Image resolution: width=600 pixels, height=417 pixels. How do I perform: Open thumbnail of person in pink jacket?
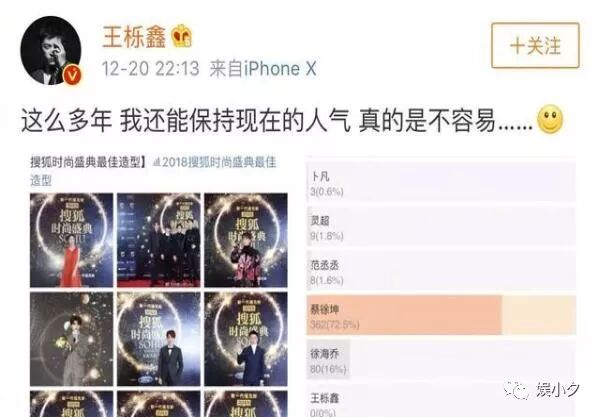pos(246,240)
